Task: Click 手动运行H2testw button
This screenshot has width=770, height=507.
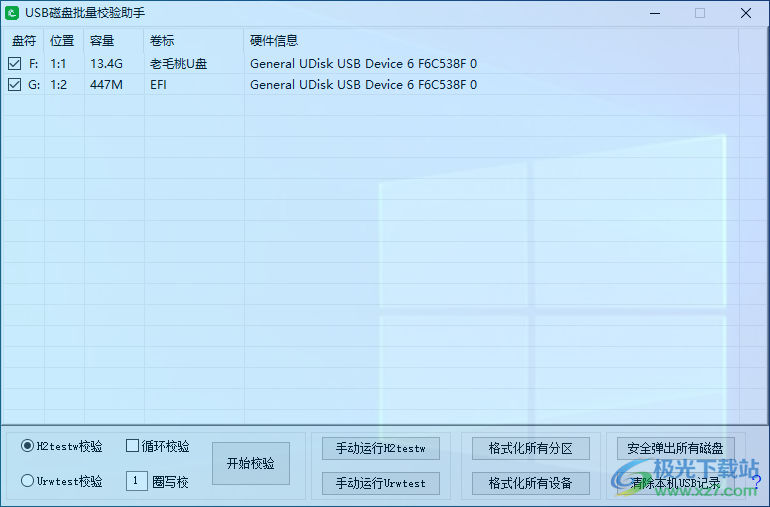Action: pyautogui.click(x=381, y=449)
